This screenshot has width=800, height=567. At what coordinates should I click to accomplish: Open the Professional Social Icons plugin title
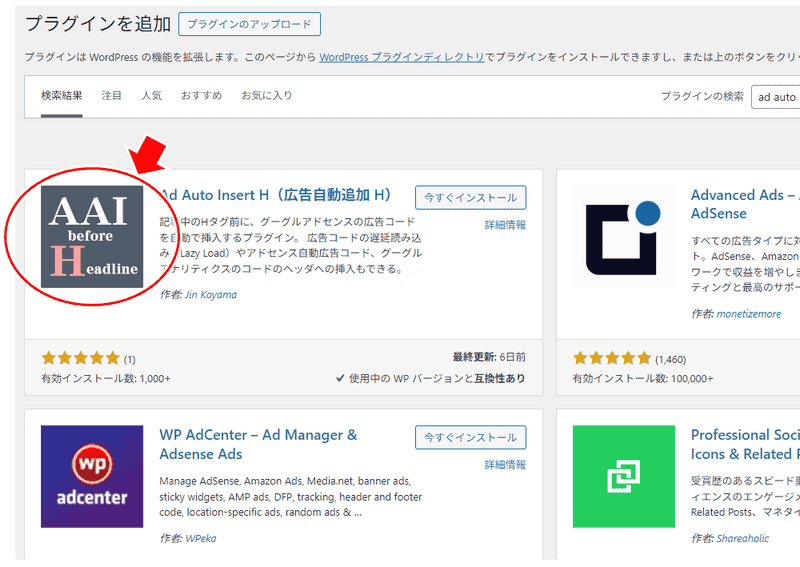point(745,444)
